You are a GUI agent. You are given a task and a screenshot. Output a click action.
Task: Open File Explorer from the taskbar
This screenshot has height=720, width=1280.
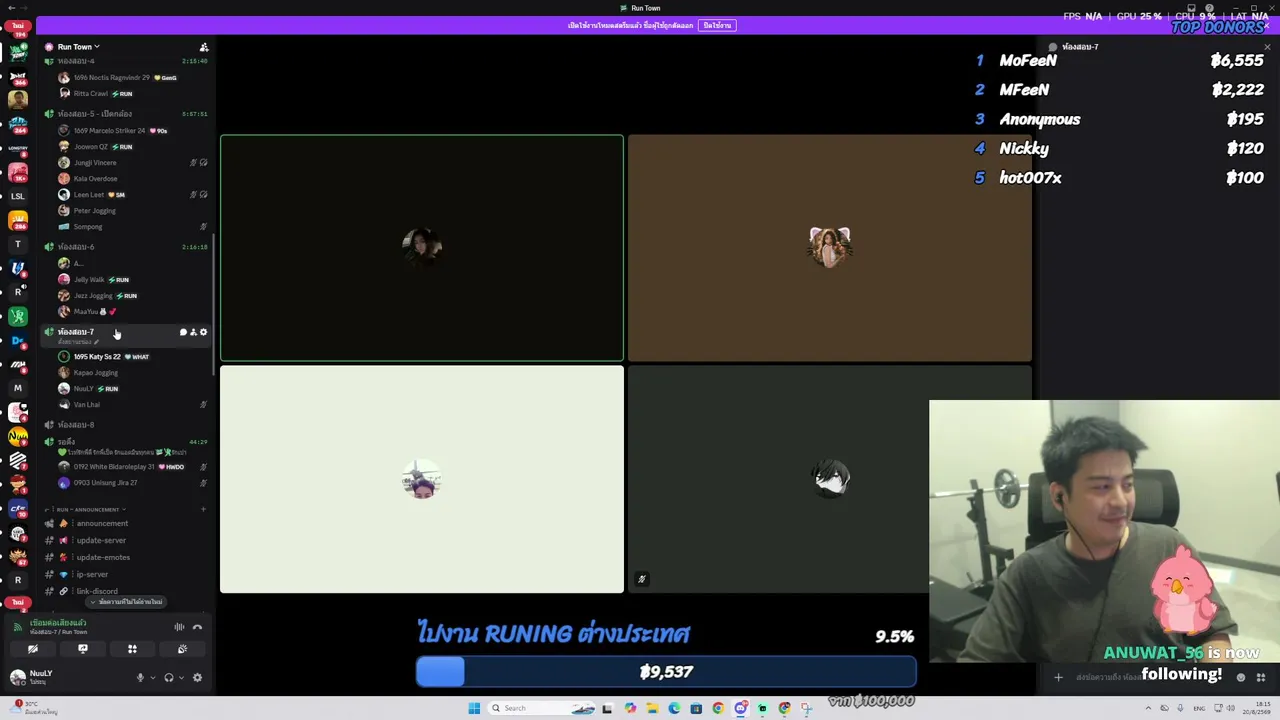click(652, 708)
